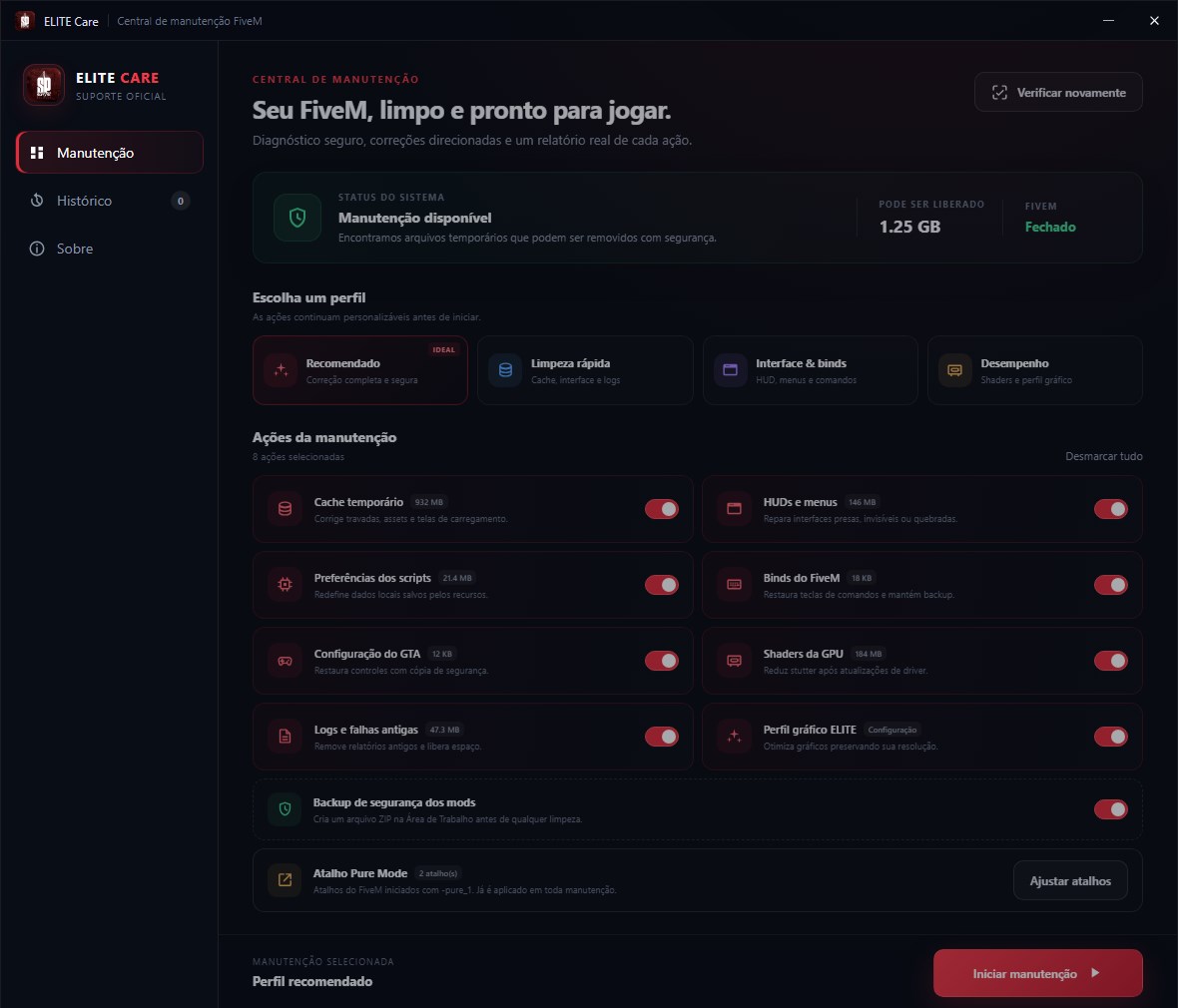Click the Sobre info icon
Screen dimensions: 1178x1008
coord(37,249)
